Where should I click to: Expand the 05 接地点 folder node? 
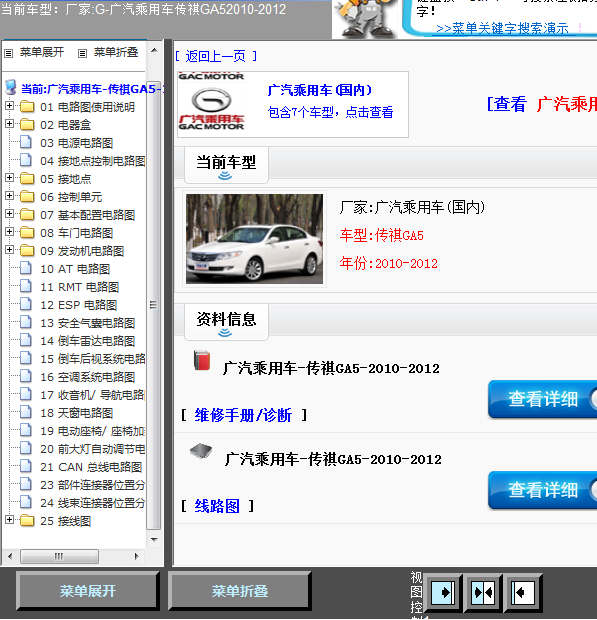9,178
